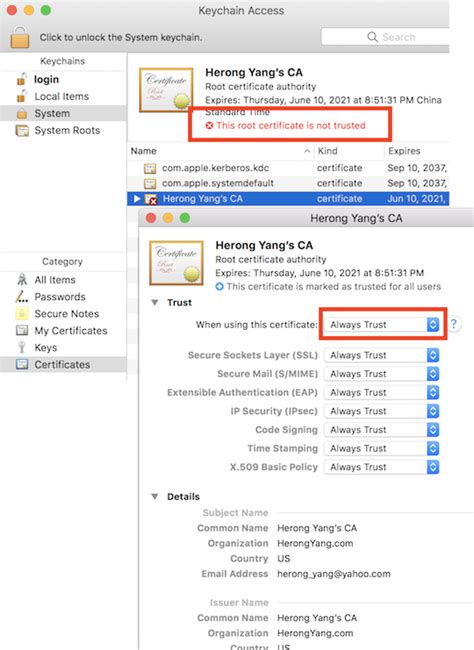Open the Code Signing trust dropdown
Screen dimensions: 474x650
point(382,430)
